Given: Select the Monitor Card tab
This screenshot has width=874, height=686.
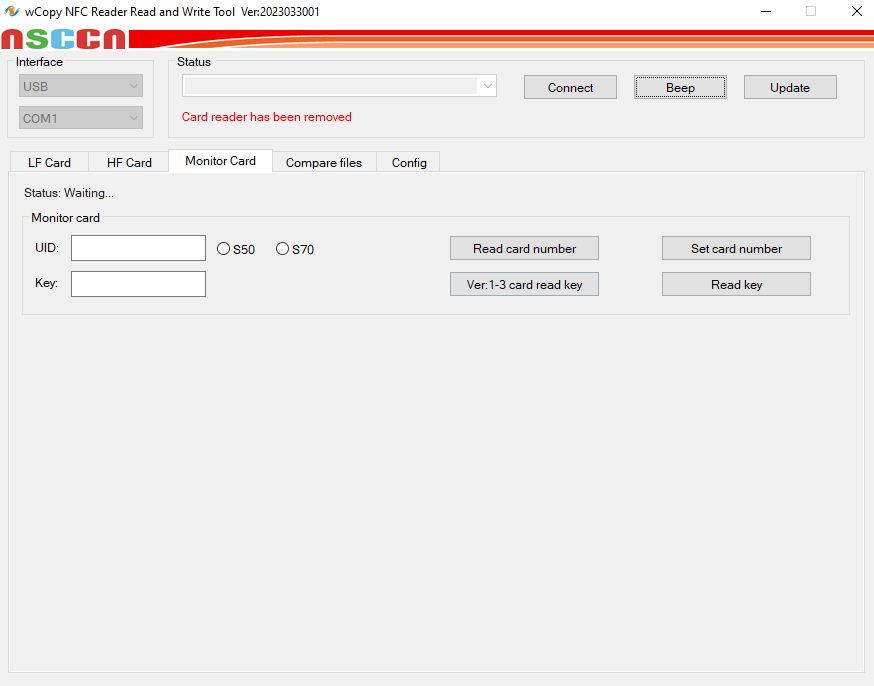Looking at the screenshot, I should click(220, 160).
